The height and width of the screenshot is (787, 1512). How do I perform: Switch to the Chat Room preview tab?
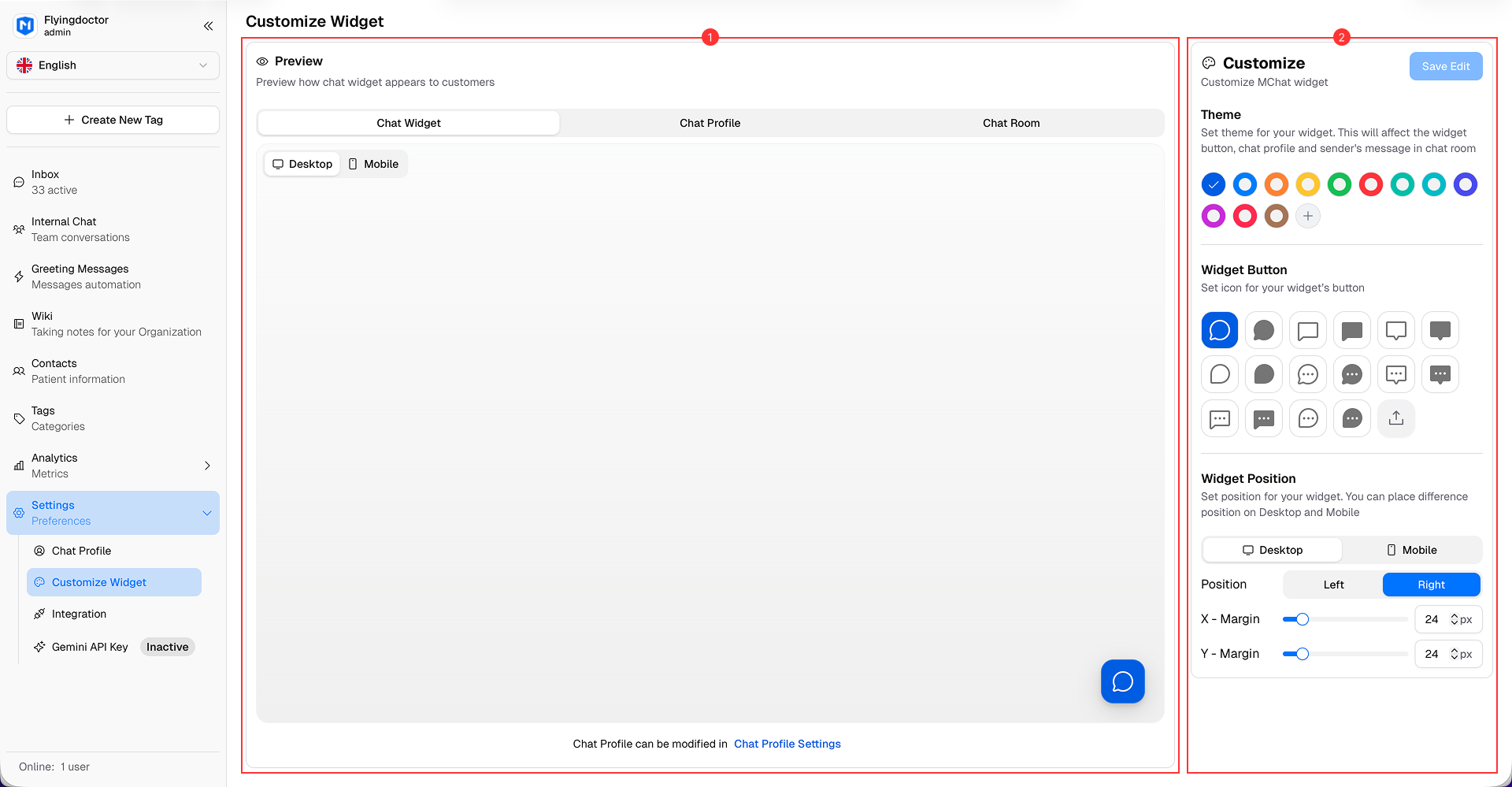click(1011, 123)
